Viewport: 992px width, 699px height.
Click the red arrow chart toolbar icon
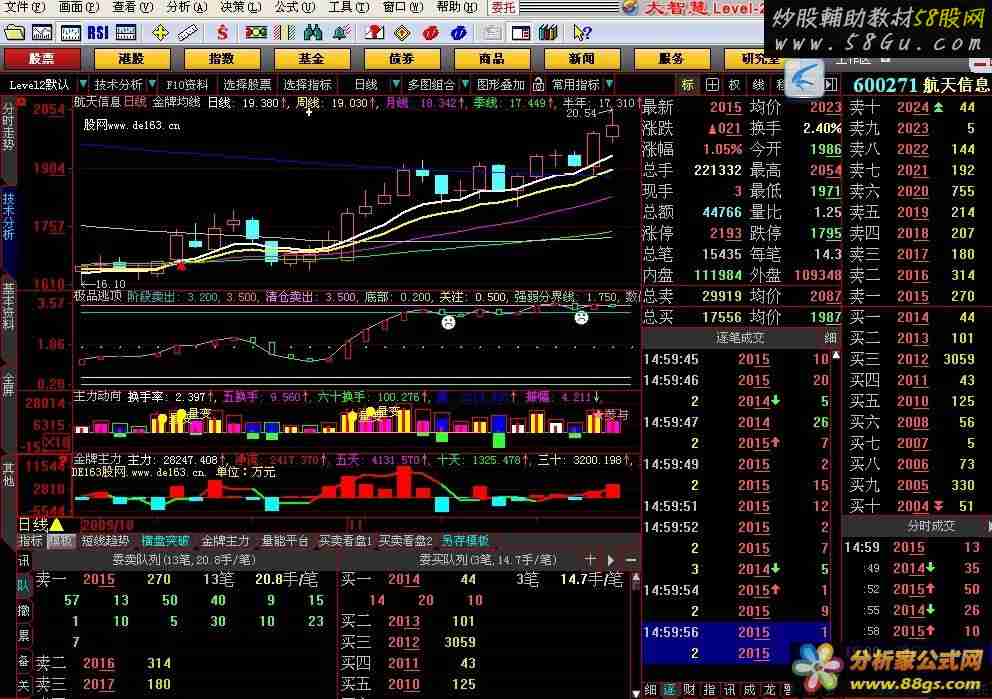374,32
